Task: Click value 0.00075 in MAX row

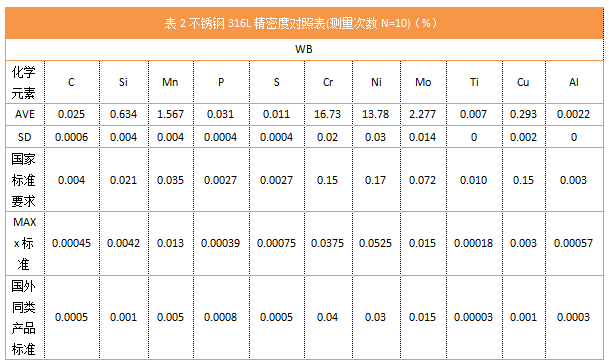Action: [x=276, y=243]
